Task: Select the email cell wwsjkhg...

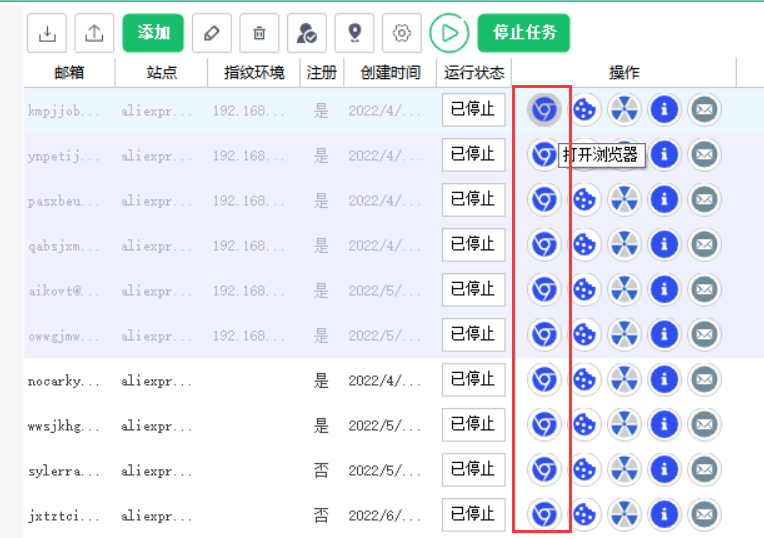Action: 63,426
